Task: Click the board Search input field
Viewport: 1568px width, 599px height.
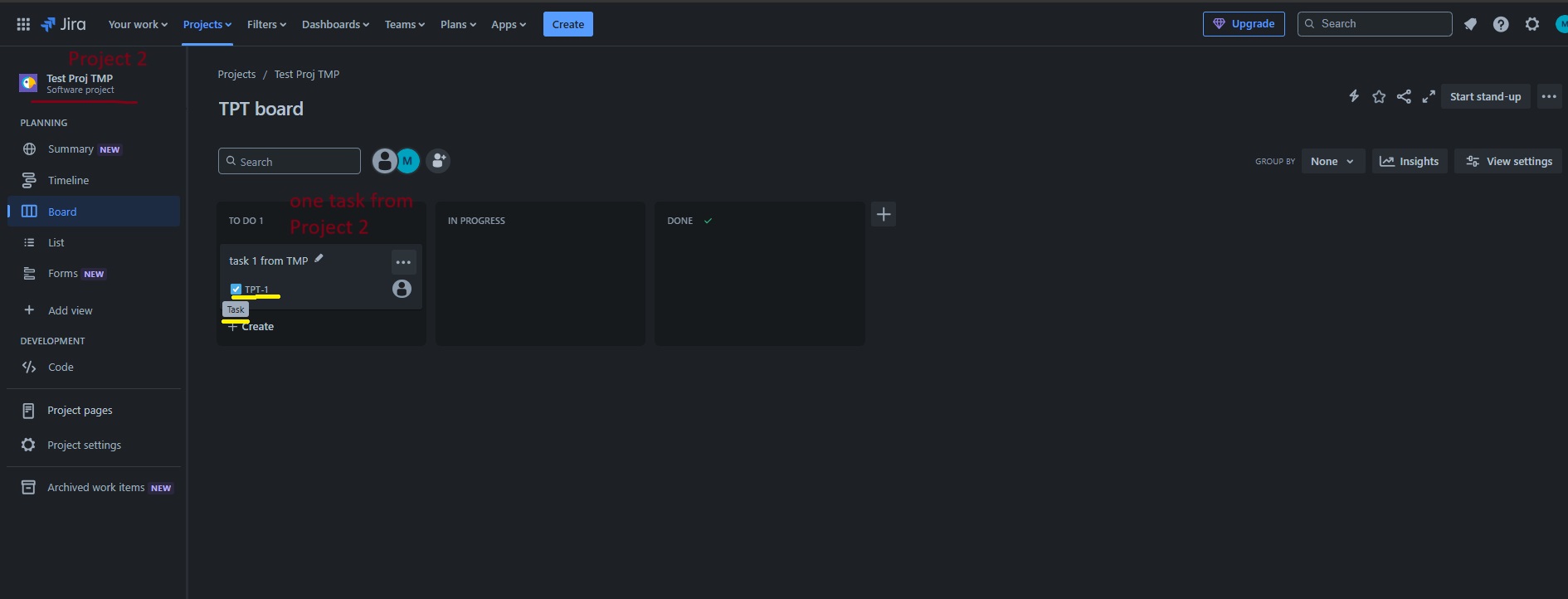Action: click(x=290, y=161)
